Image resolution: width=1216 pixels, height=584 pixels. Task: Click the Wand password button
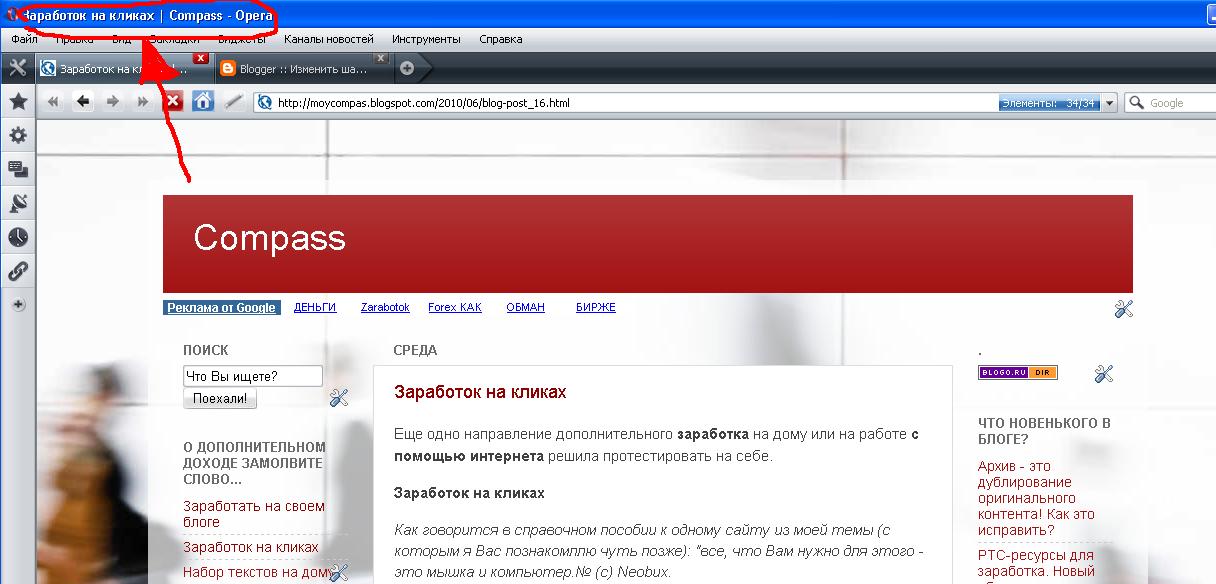click(232, 102)
